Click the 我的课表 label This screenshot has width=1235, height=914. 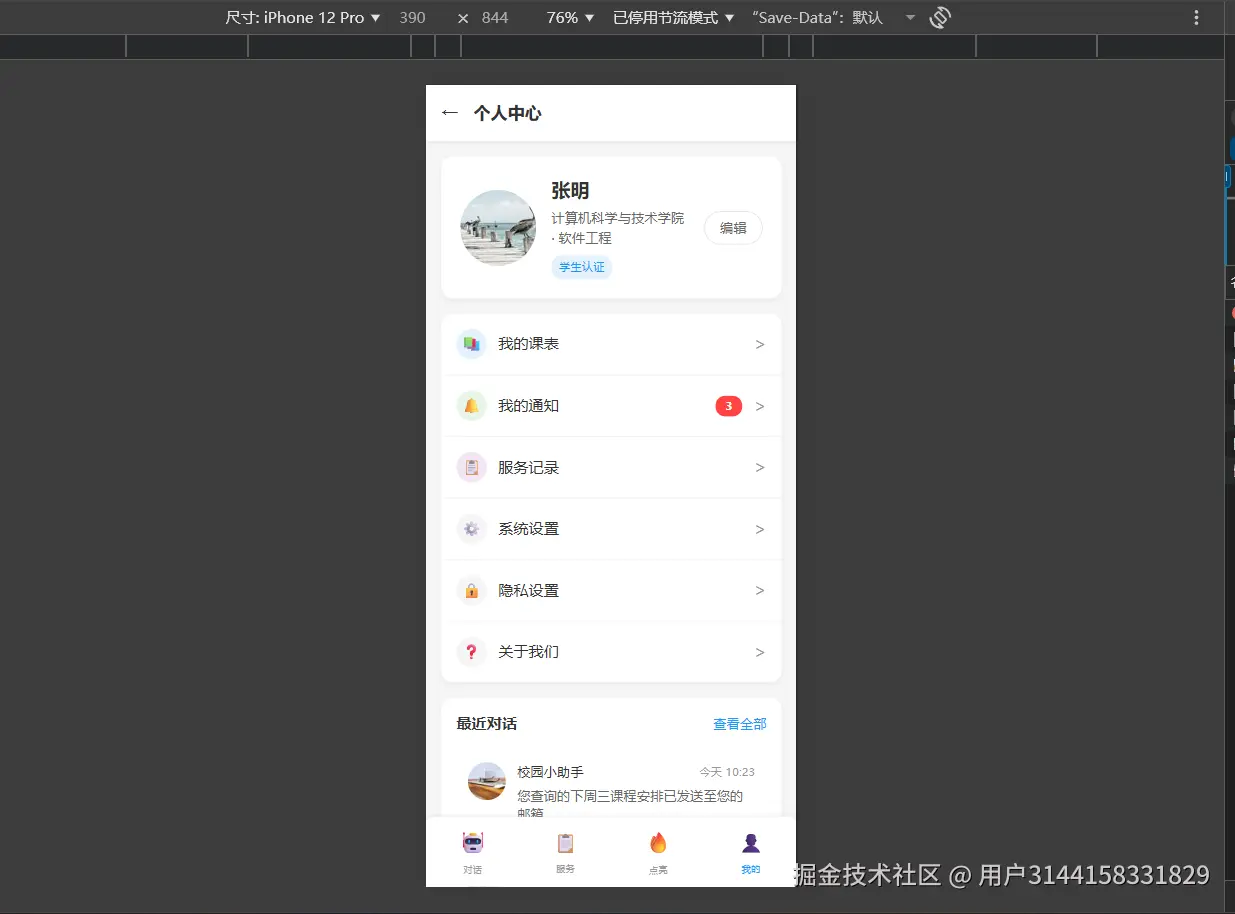(528, 344)
